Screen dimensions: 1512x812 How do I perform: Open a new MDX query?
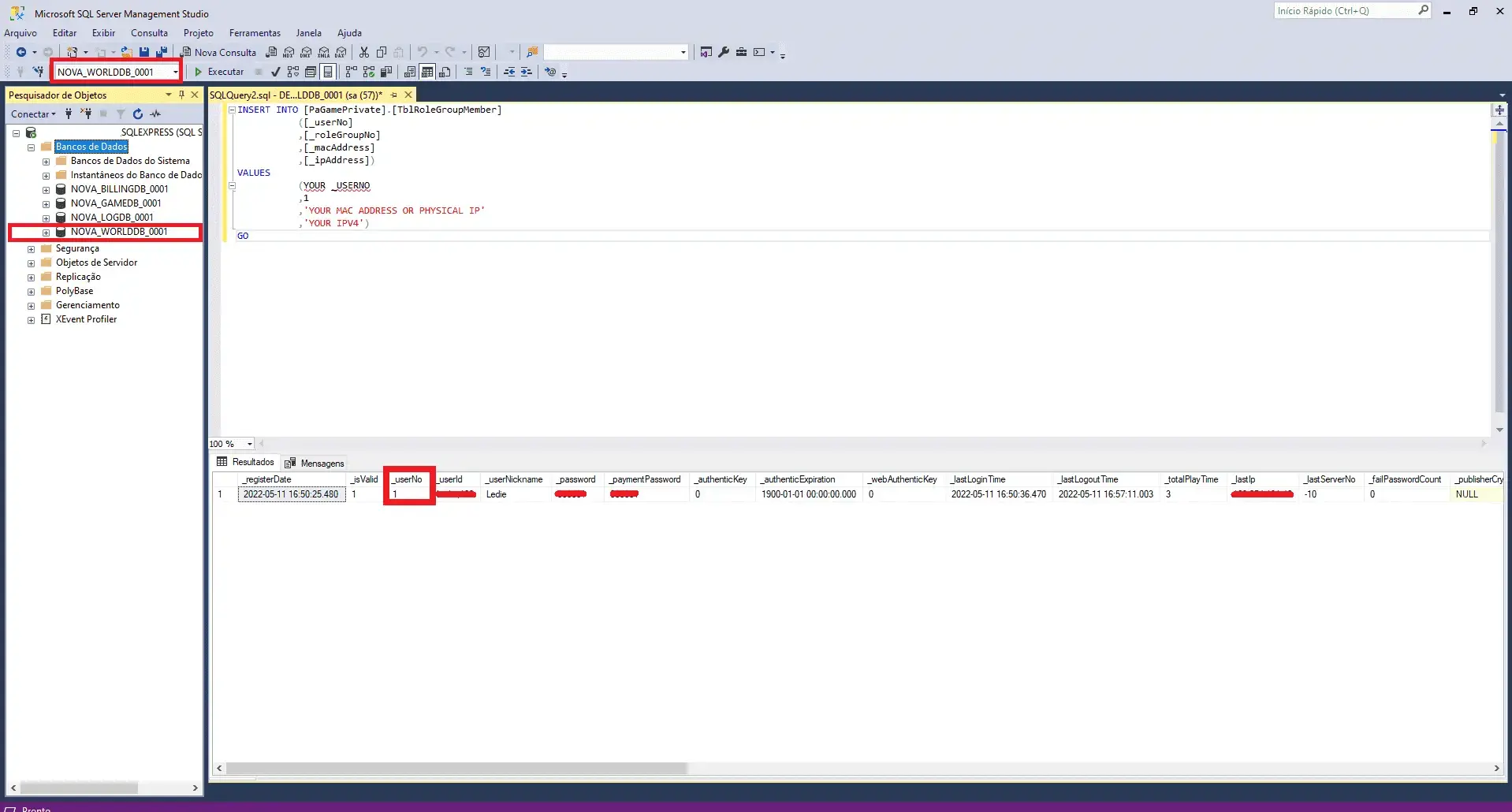click(289, 53)
